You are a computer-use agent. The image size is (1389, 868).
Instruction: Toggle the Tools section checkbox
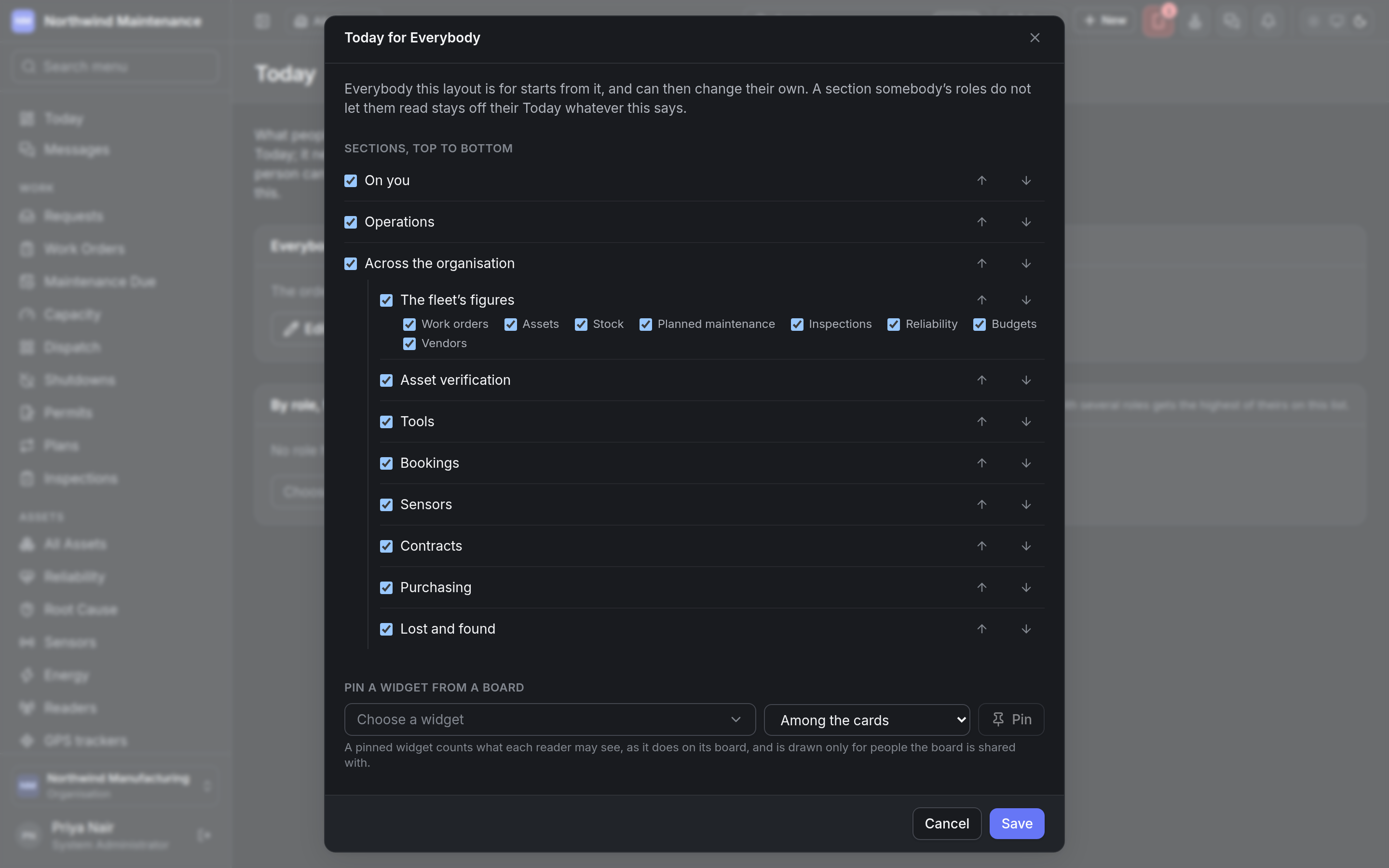386,422
